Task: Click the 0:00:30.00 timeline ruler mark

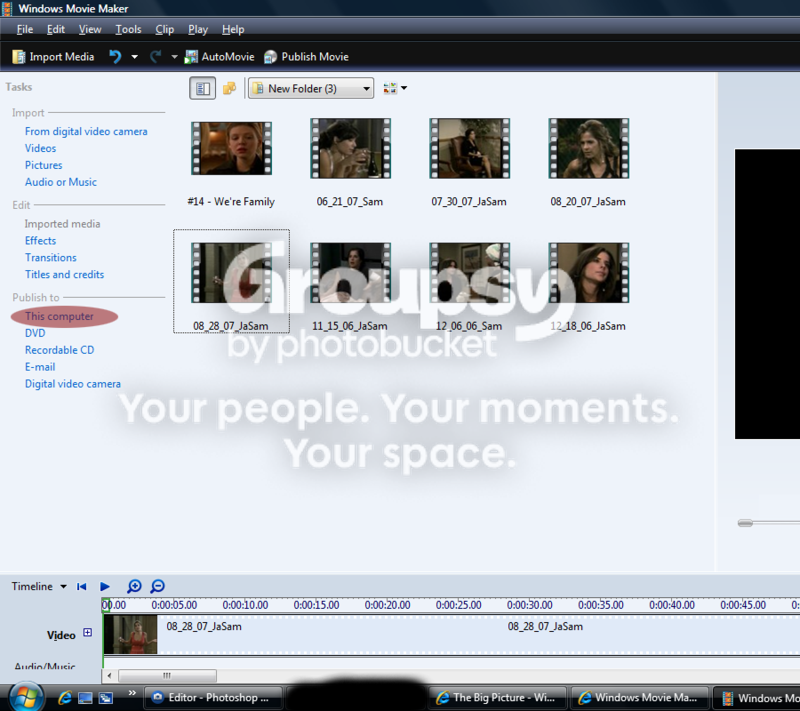Action: point(529,605)
